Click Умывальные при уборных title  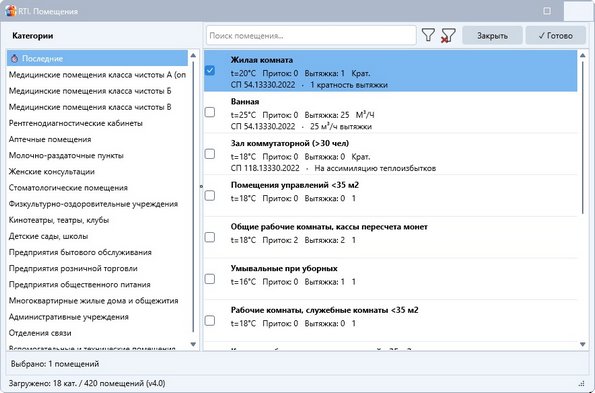point(284,269)
